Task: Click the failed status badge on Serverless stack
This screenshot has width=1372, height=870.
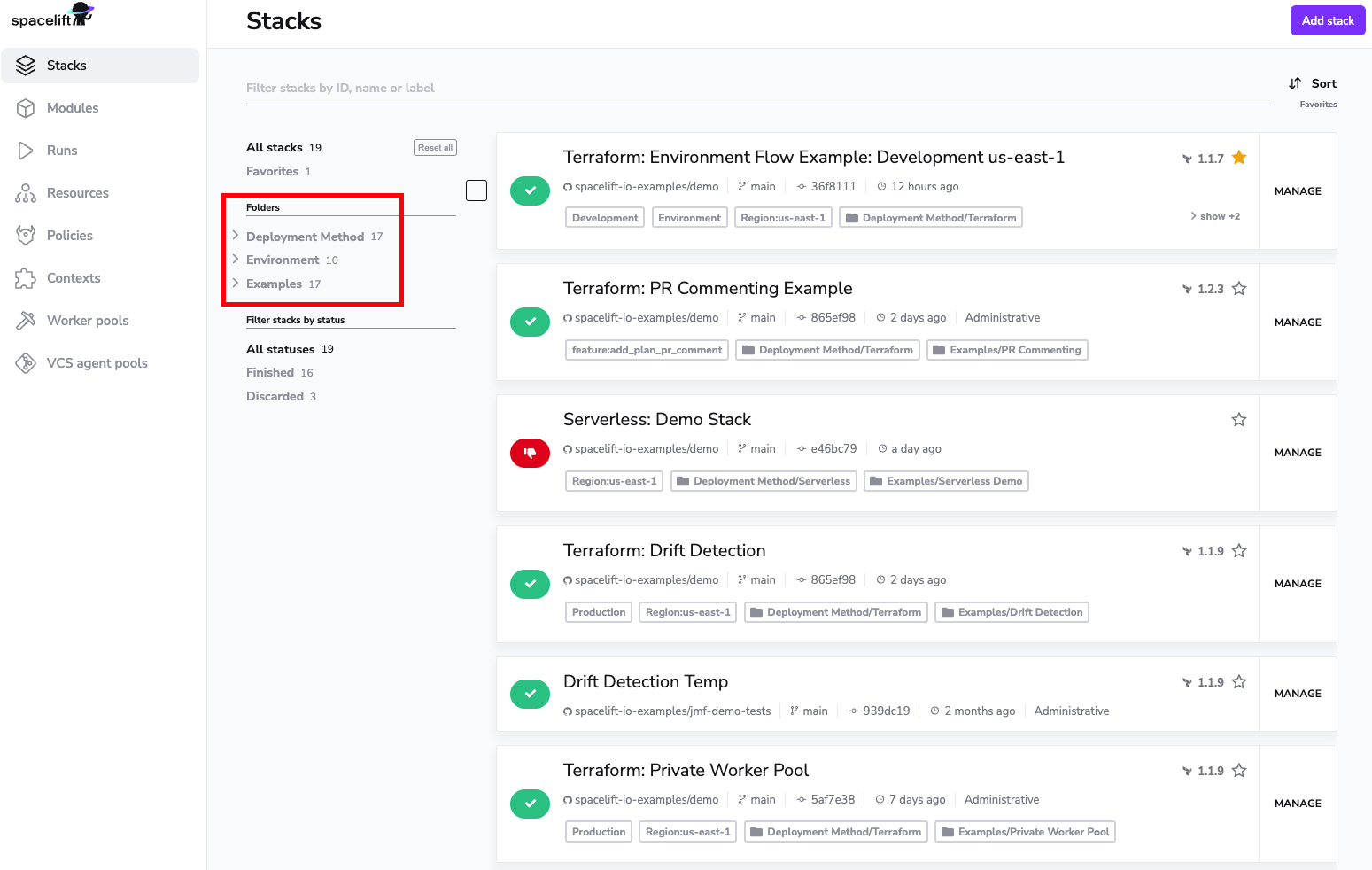Action: coord(530,453)
